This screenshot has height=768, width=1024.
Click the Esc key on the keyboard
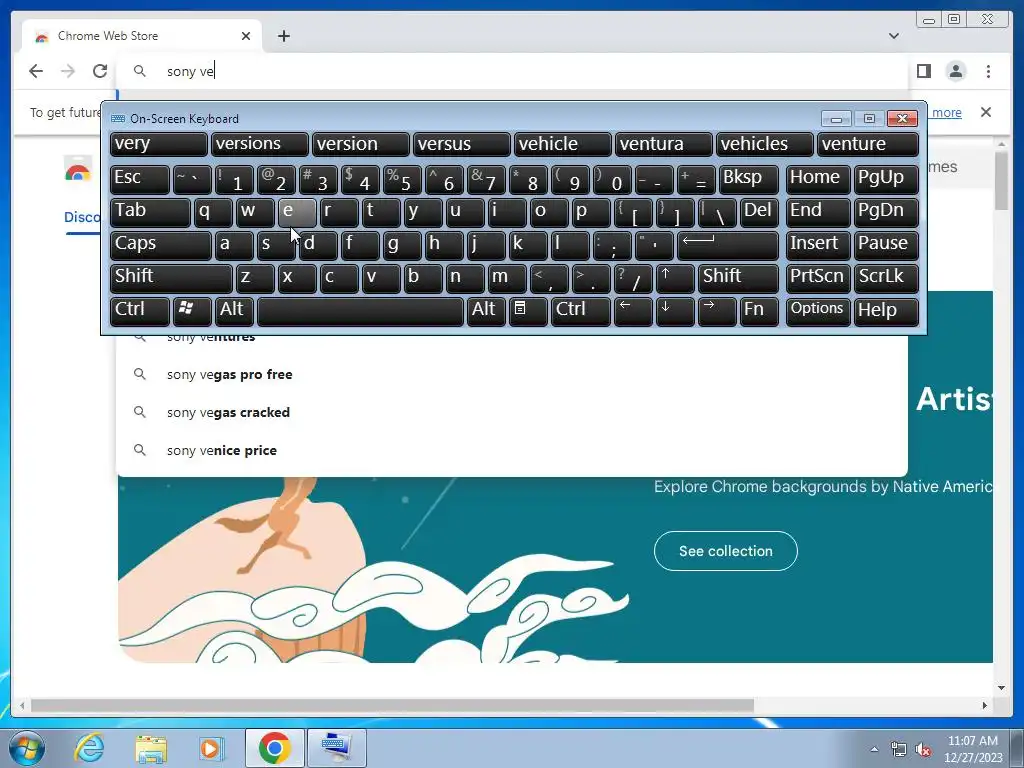(x=140, y=179)
